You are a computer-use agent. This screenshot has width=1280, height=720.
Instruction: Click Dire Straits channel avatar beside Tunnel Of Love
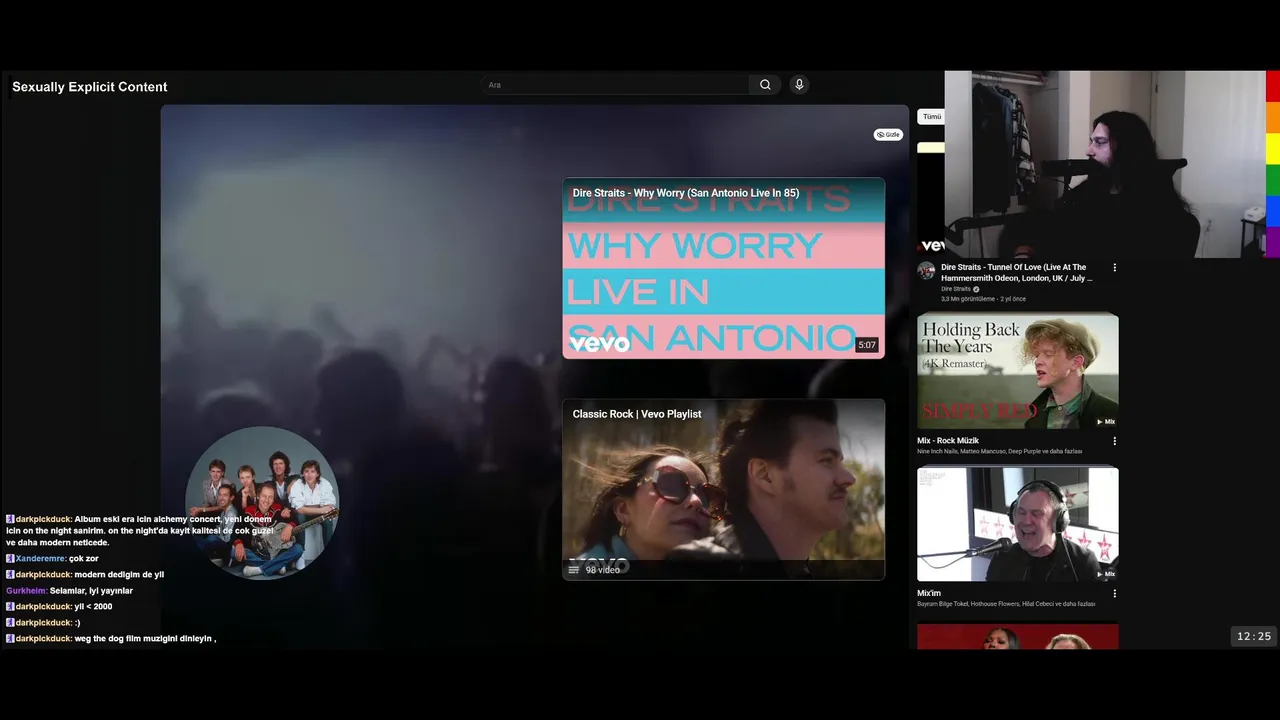point(926,270)
